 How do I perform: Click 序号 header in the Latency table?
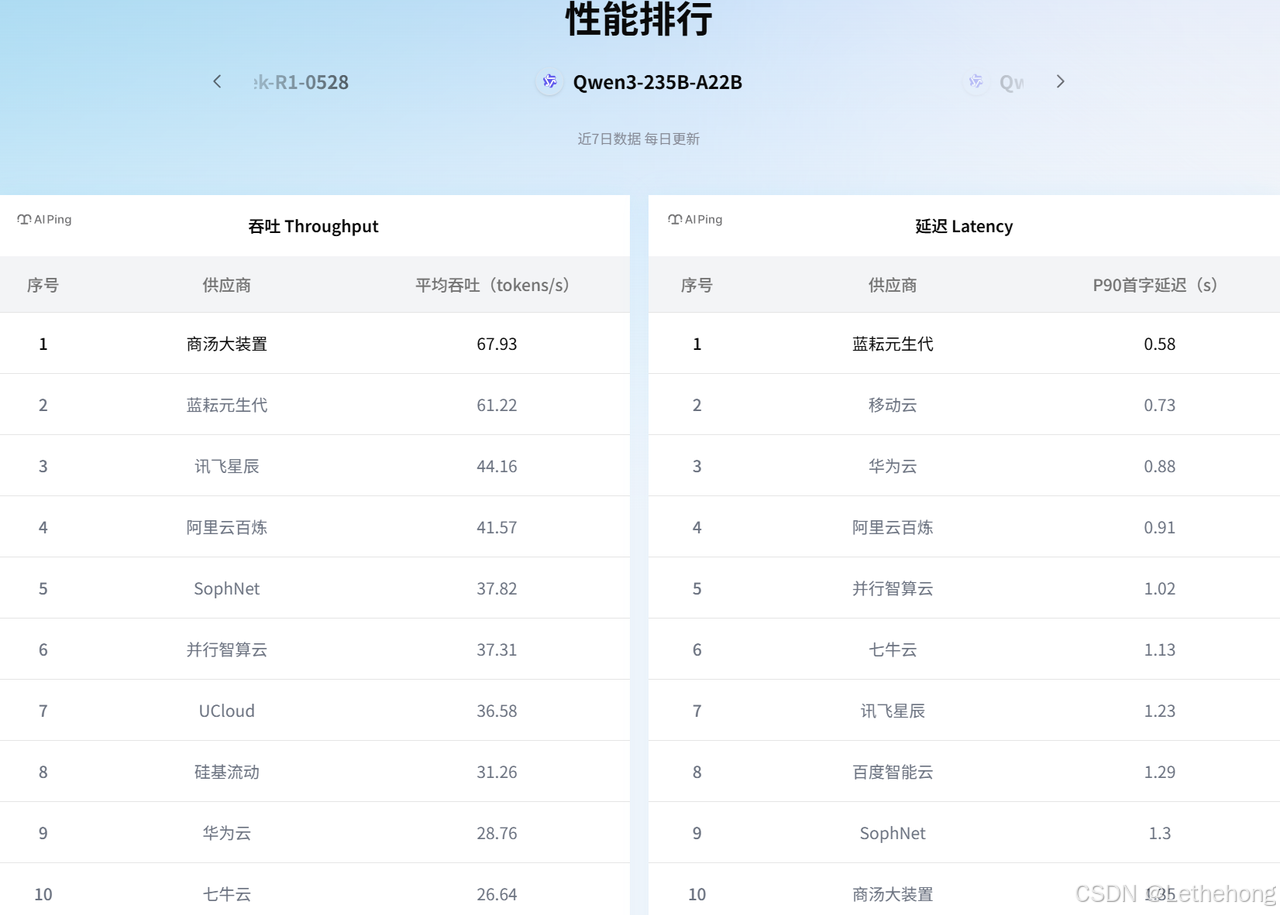(x=697, y=285)
